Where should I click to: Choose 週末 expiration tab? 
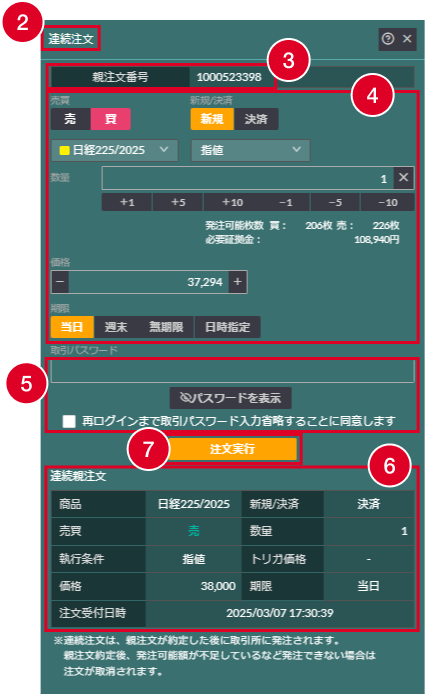coord(116,327)
